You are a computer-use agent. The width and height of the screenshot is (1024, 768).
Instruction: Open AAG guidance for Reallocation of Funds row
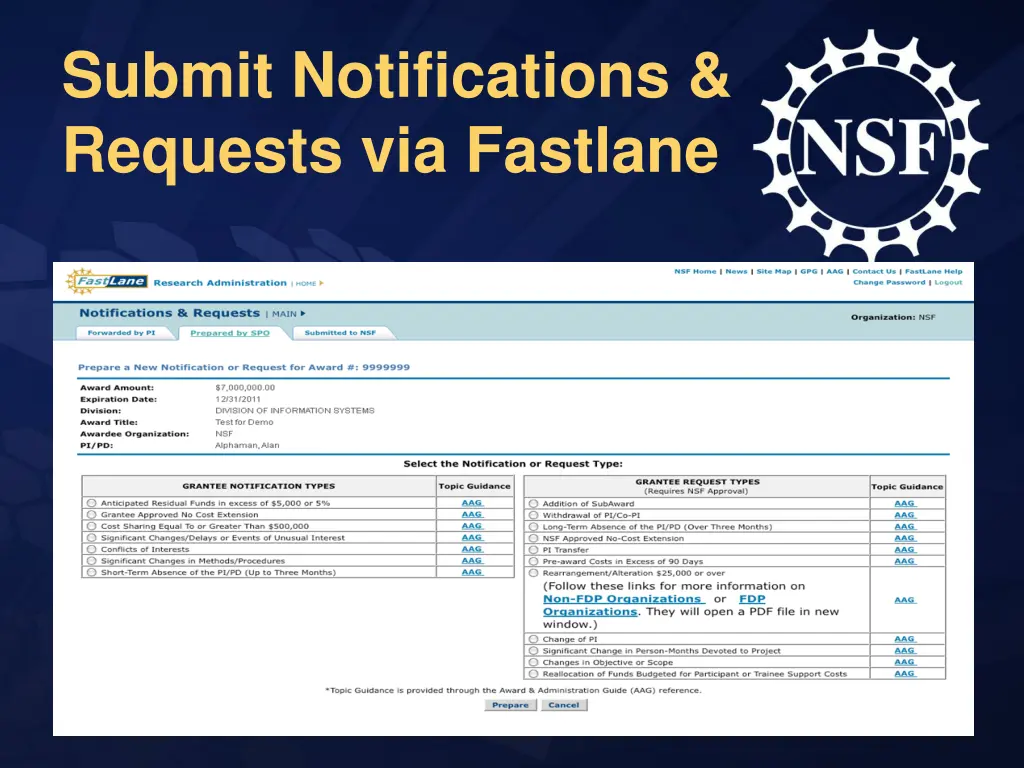(x=905, y=674)
